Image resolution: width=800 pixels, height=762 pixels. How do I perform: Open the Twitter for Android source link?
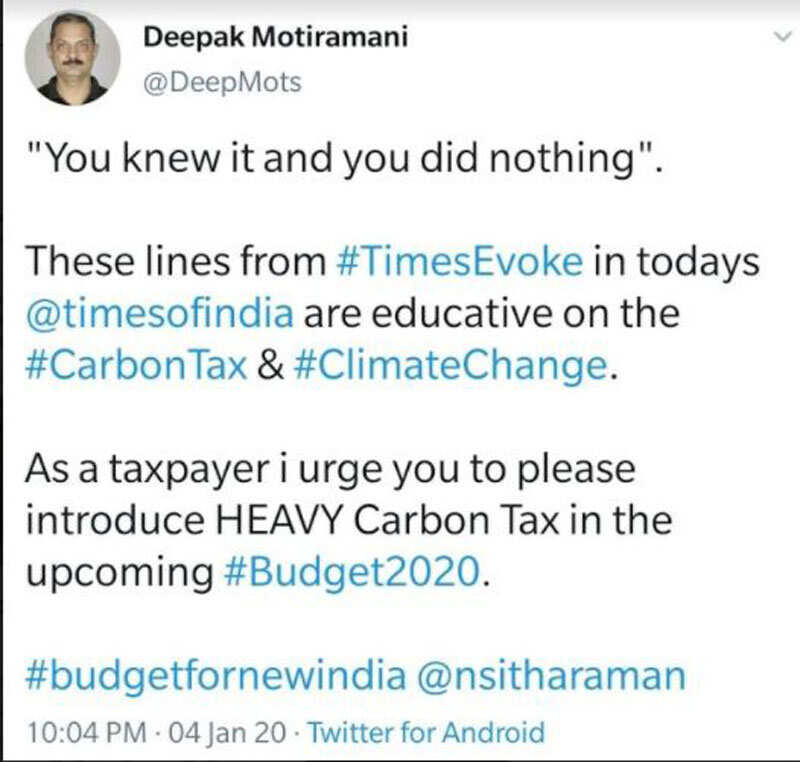425,733
